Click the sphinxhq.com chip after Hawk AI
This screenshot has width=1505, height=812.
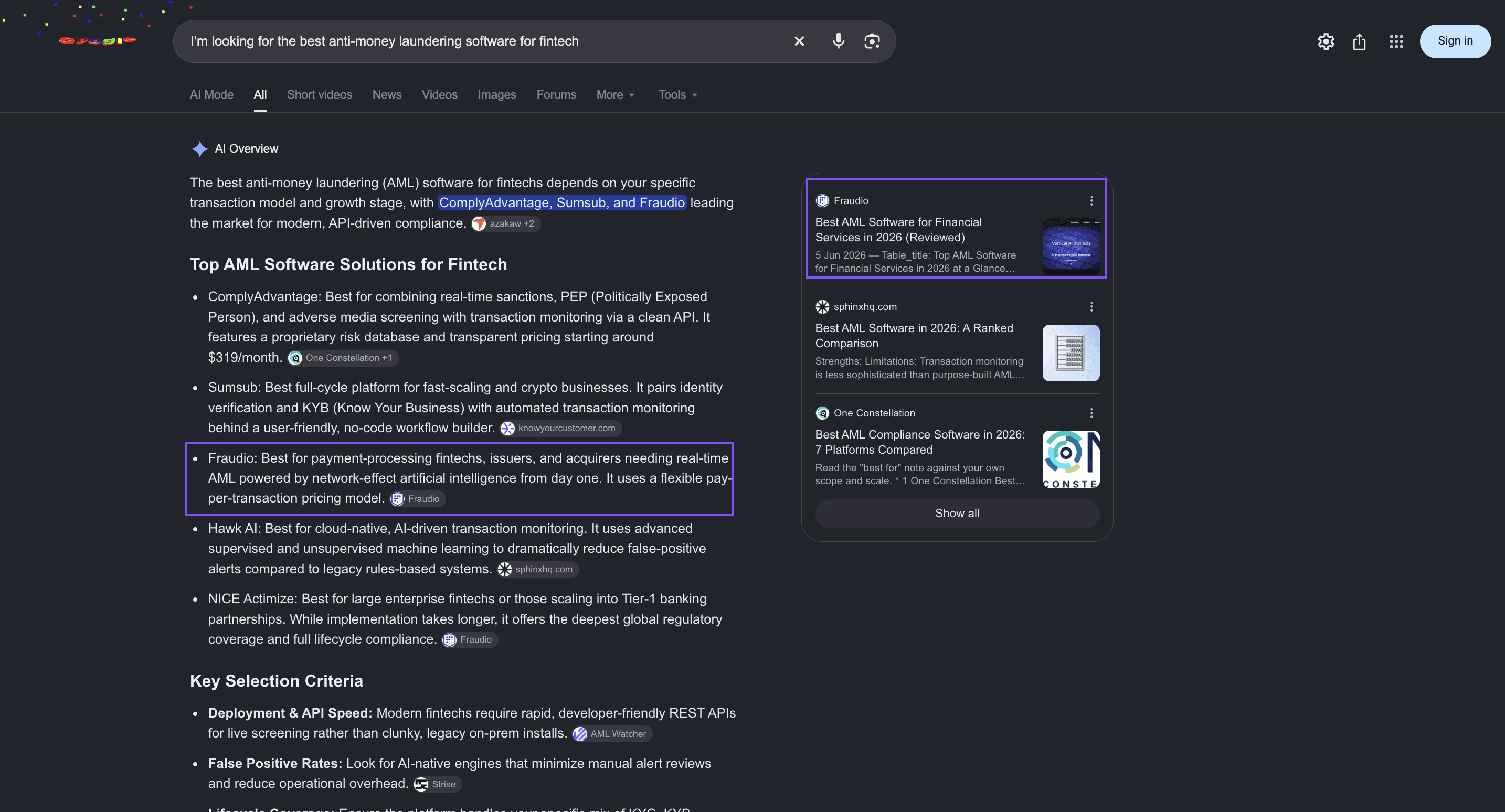pyautogui.click(x=537, y=570)
